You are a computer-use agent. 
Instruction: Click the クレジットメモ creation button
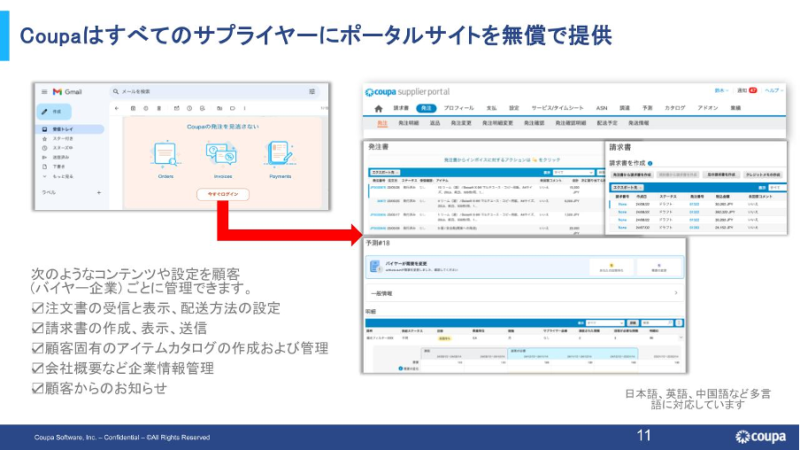coord(763,175)
